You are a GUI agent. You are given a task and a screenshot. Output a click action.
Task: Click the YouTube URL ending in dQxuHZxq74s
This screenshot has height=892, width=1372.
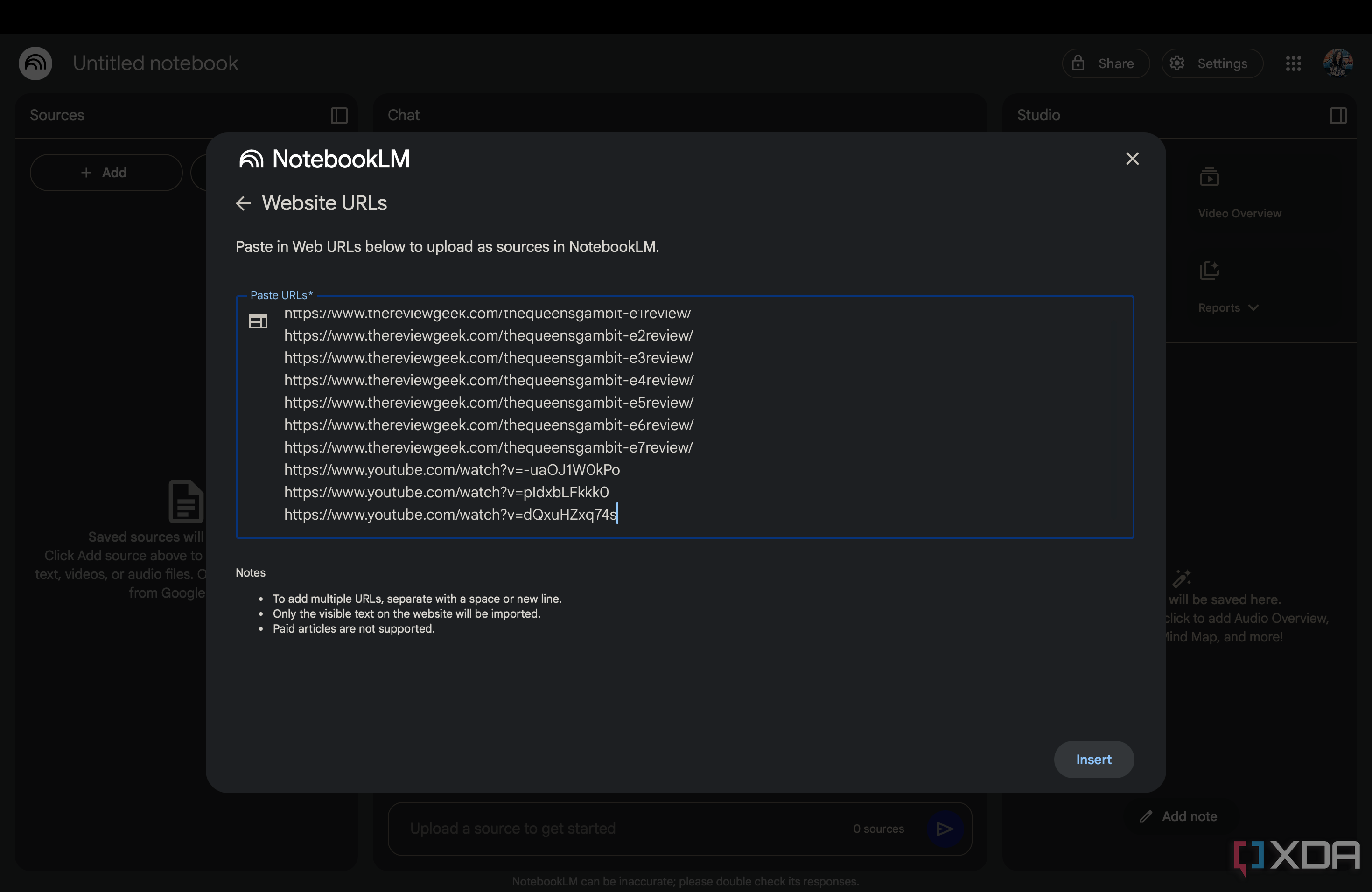coord(450,515)
